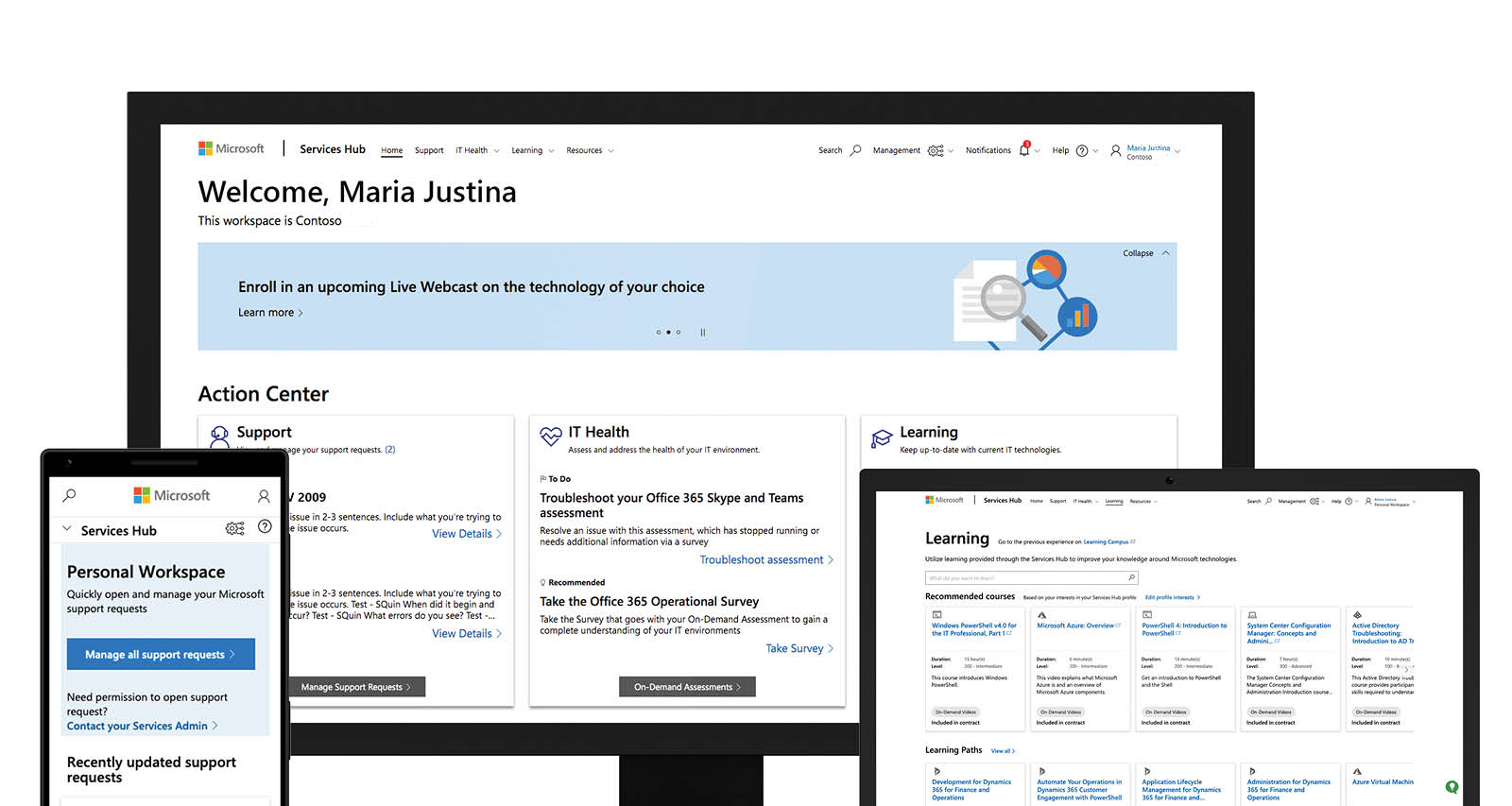Click tablet's Learning search box magnifier icon

pyautogui.click(x=1131, y=577)
